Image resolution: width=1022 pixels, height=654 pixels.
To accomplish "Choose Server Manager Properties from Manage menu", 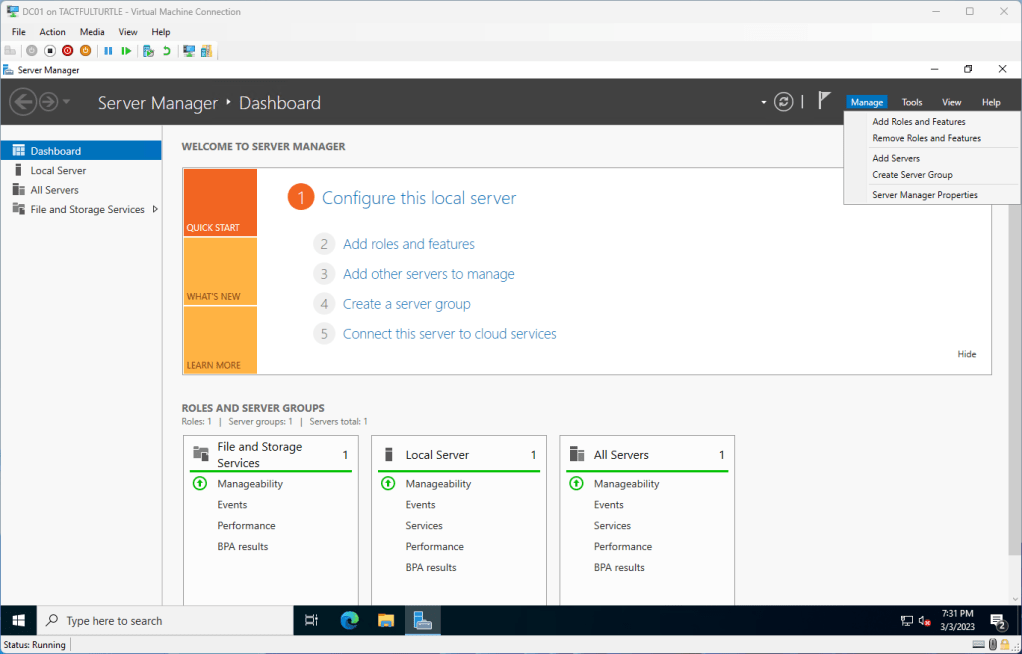I will coord(924,195).
